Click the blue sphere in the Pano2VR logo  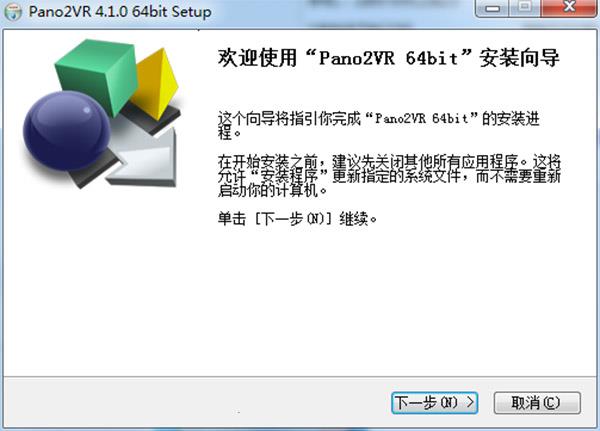[67, 131]
